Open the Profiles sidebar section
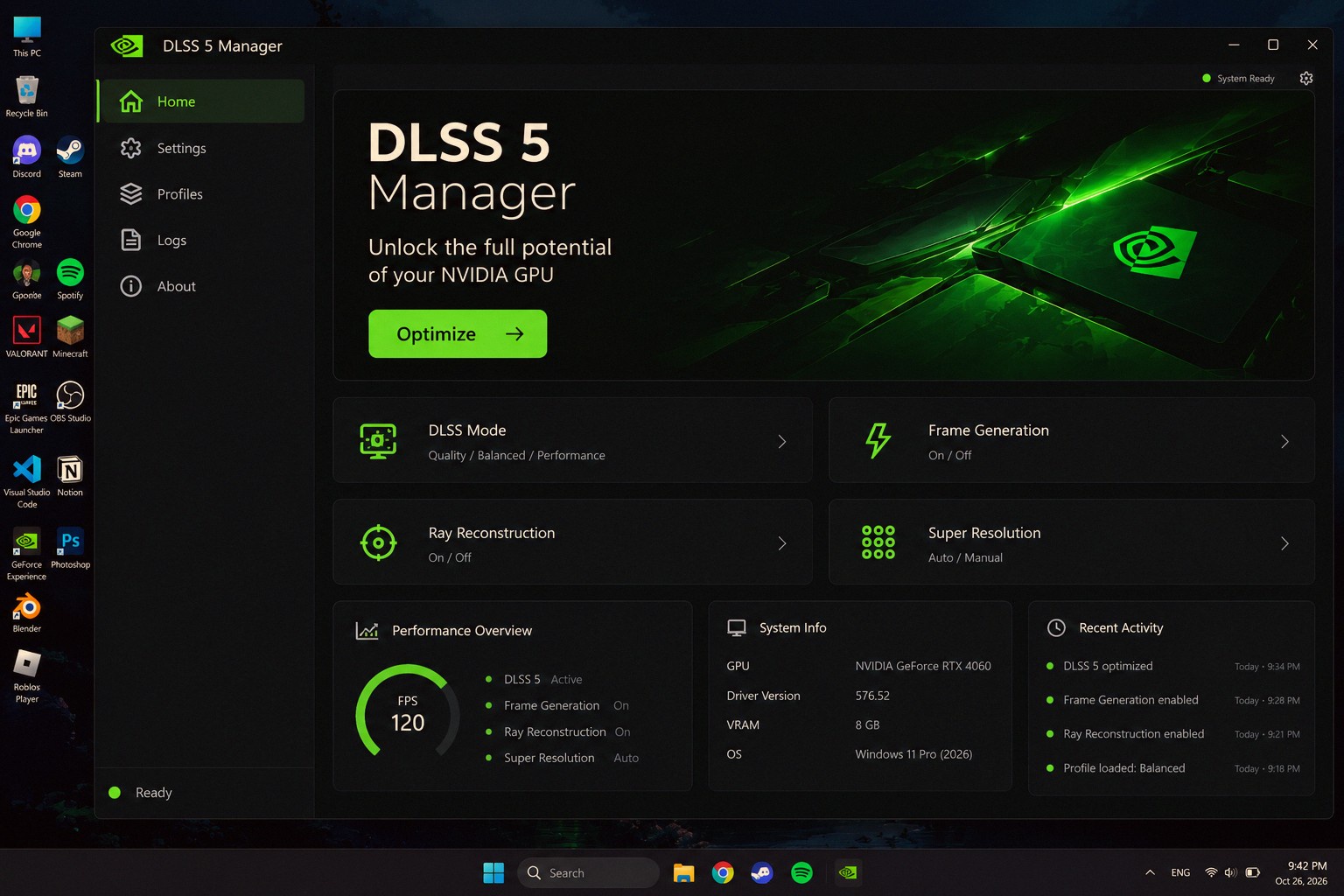Image resolution: width=1344 pixels, height=896 pixels. 200,194
